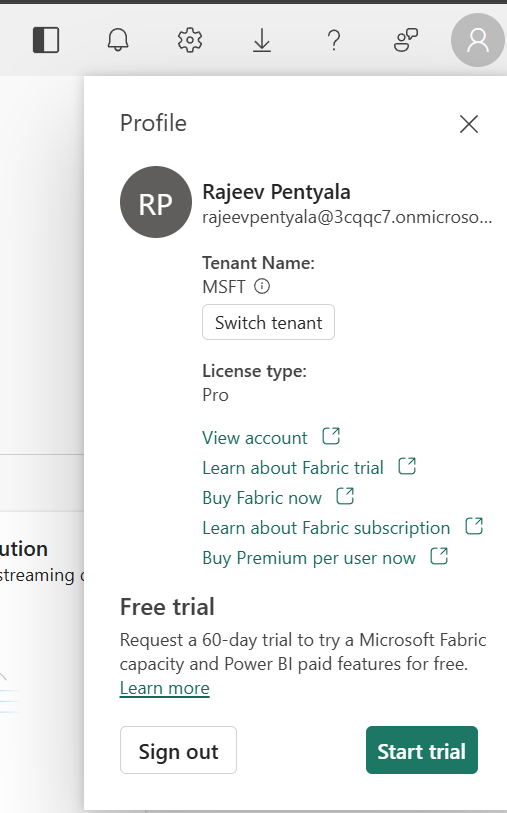Click the external-link icon beside Fabric subscription

pyautogui.click(x=474, y=526)
